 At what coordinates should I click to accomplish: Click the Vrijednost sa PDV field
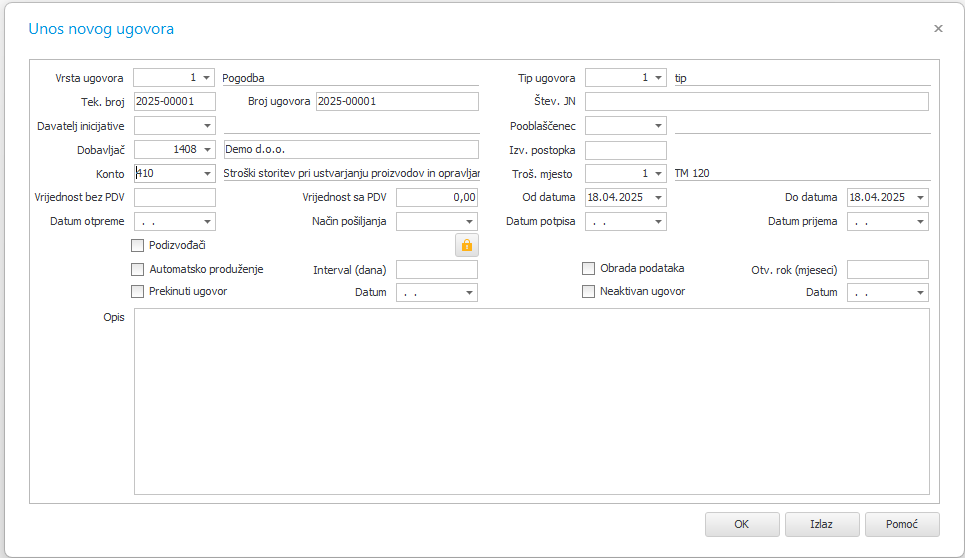(436, 197)
